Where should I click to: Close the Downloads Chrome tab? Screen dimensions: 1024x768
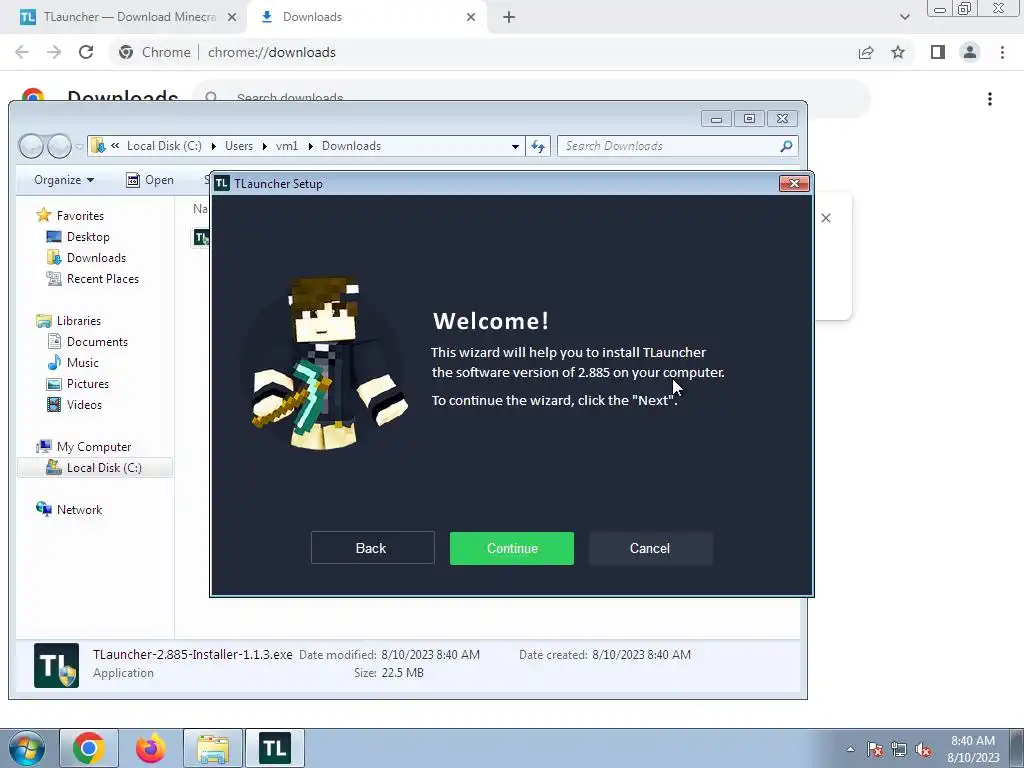[471, 17]
